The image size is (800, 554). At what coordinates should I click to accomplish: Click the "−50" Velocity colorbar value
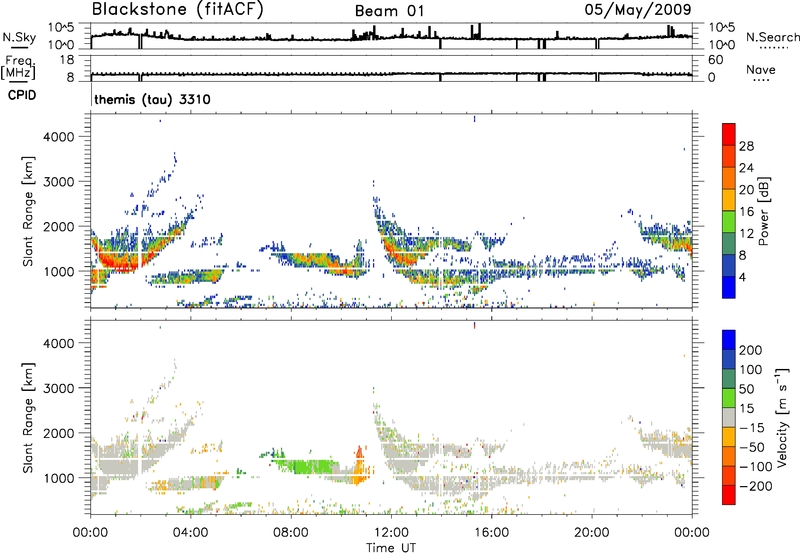pos(752,447)
